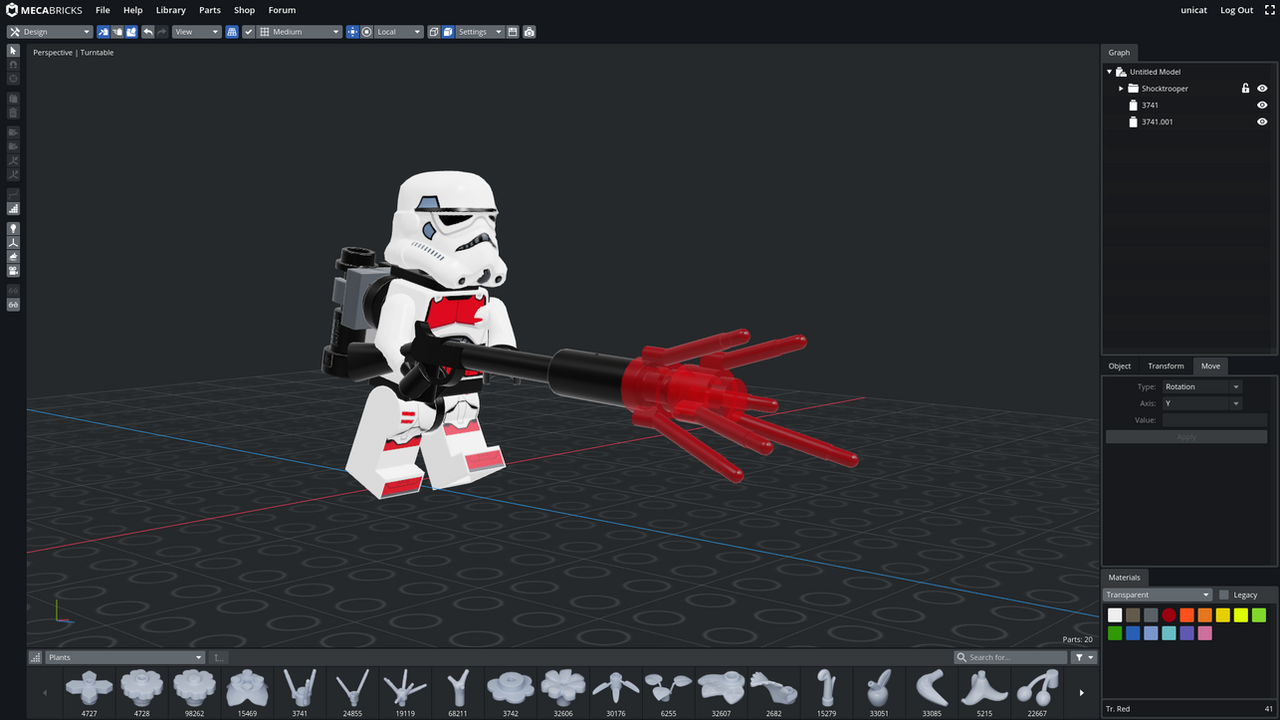
Task: Click the outlined cube icon before Settings
Action: pyautogui.click(x=434, y=32)
